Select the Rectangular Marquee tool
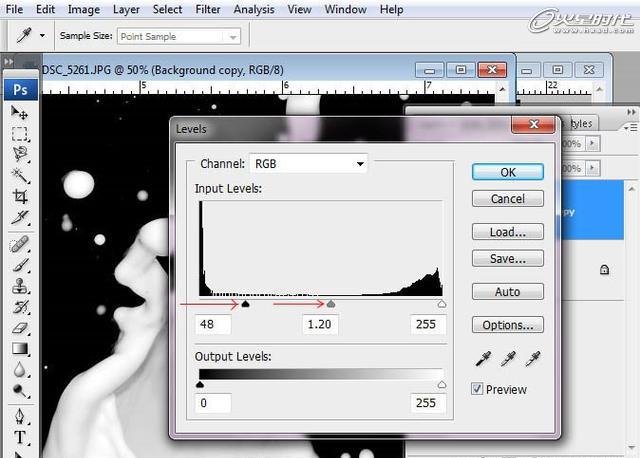Viewport: 640px width, 458px height. tap(20, 133)
